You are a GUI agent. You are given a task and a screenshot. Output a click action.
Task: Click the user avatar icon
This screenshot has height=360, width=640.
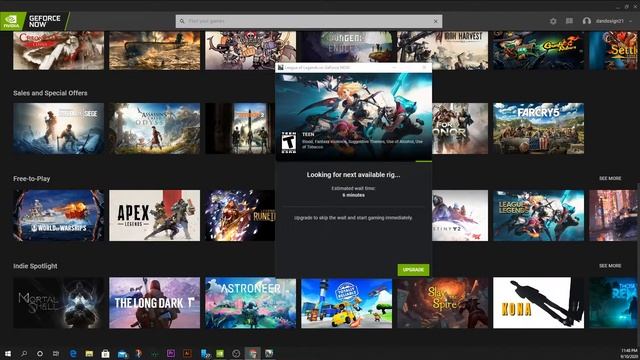point(587,21)
